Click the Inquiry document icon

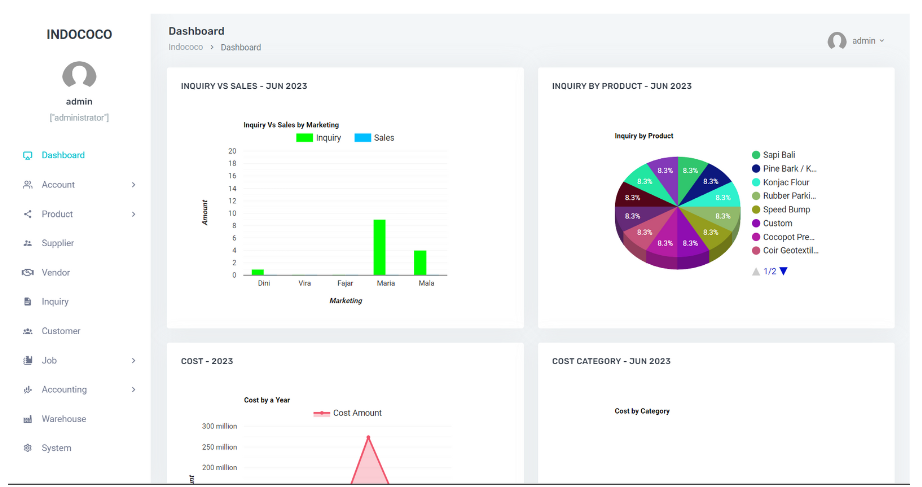click(x=28, y=302)
